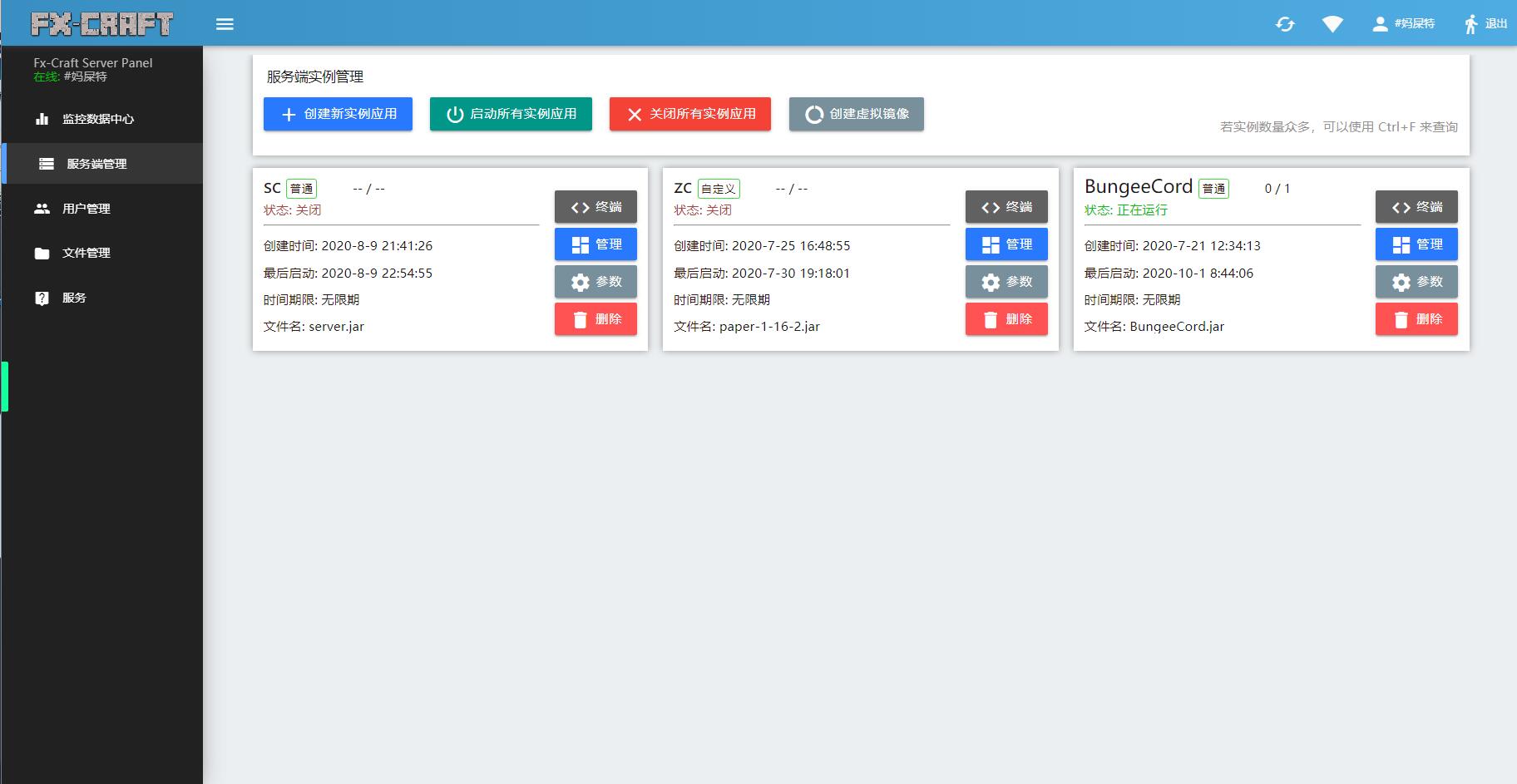The image size is (1517, 784).
Task: Click the 创建新实例应用 button
Action: coord(338,114)
